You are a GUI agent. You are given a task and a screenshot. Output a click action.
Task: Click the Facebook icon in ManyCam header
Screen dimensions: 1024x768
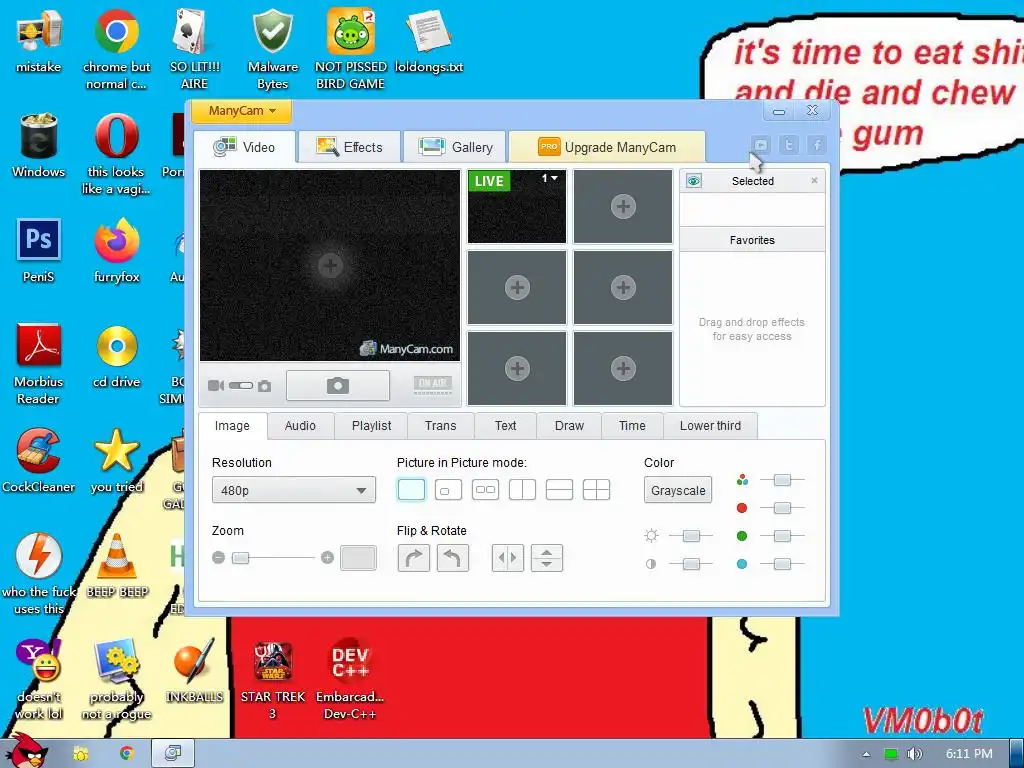pos(817,145)
